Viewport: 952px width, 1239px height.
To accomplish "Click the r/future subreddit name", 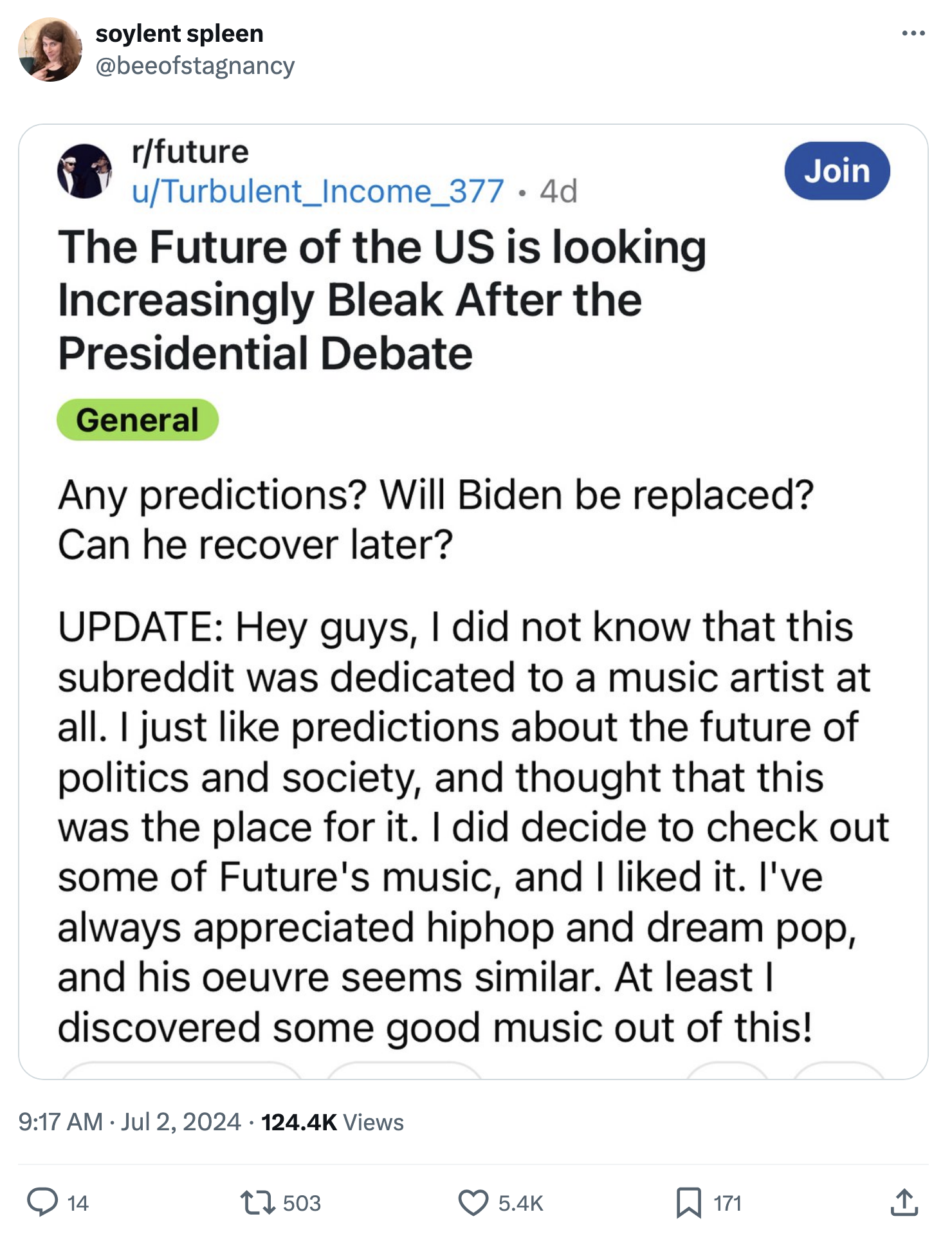I will (190, 152).
